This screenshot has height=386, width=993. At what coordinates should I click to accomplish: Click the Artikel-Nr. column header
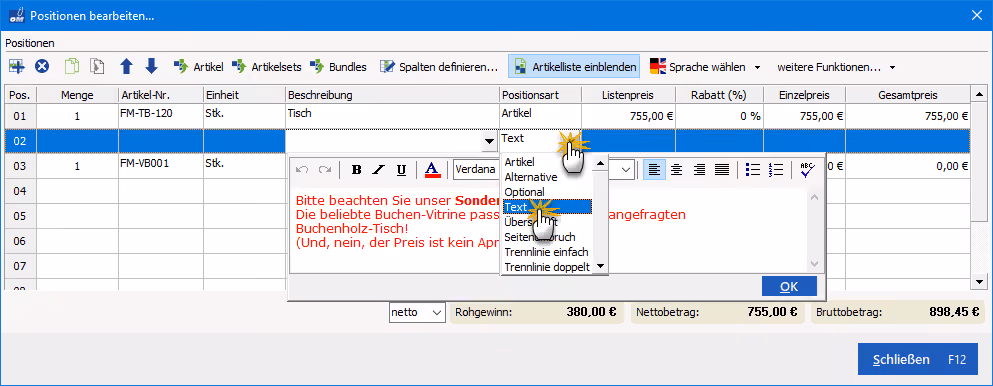(x=160, y=95)
